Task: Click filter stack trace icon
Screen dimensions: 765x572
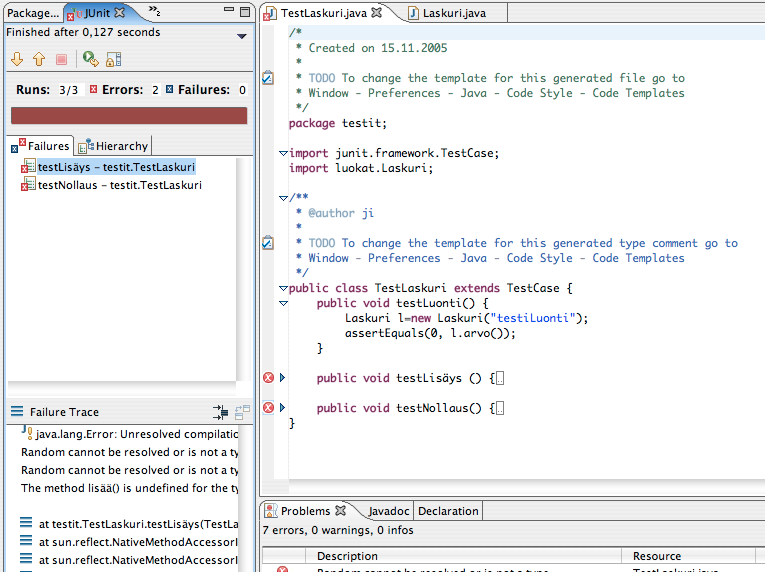Action: click(x=221, y=412)
